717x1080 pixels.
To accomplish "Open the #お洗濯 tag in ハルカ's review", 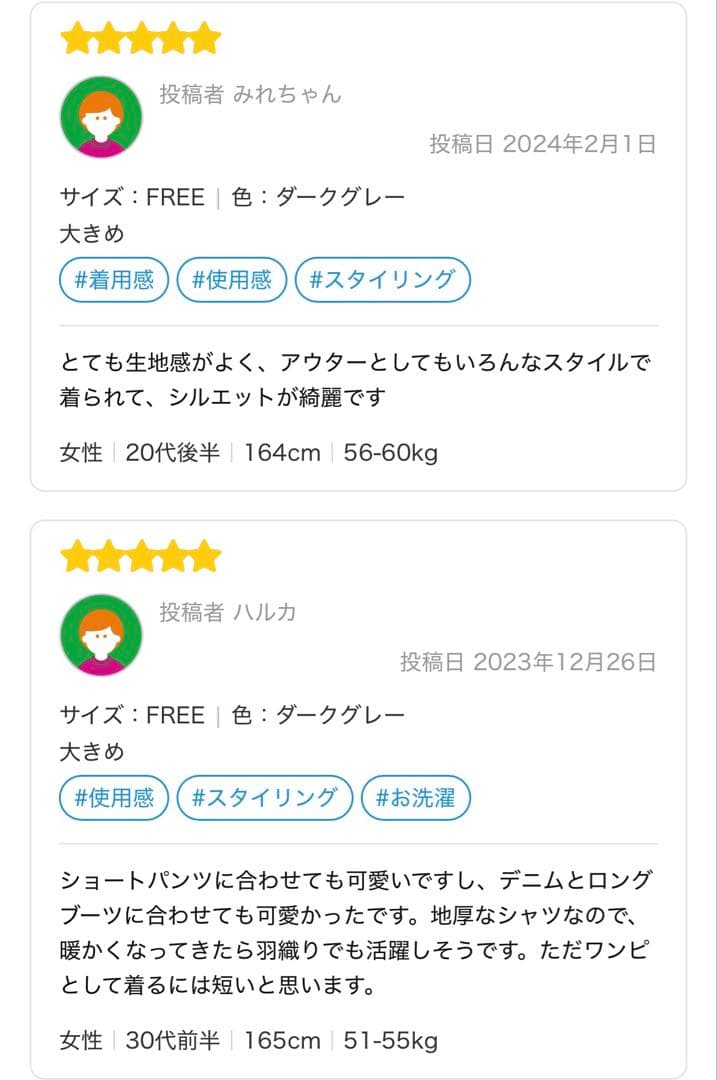I will point(416,798).
